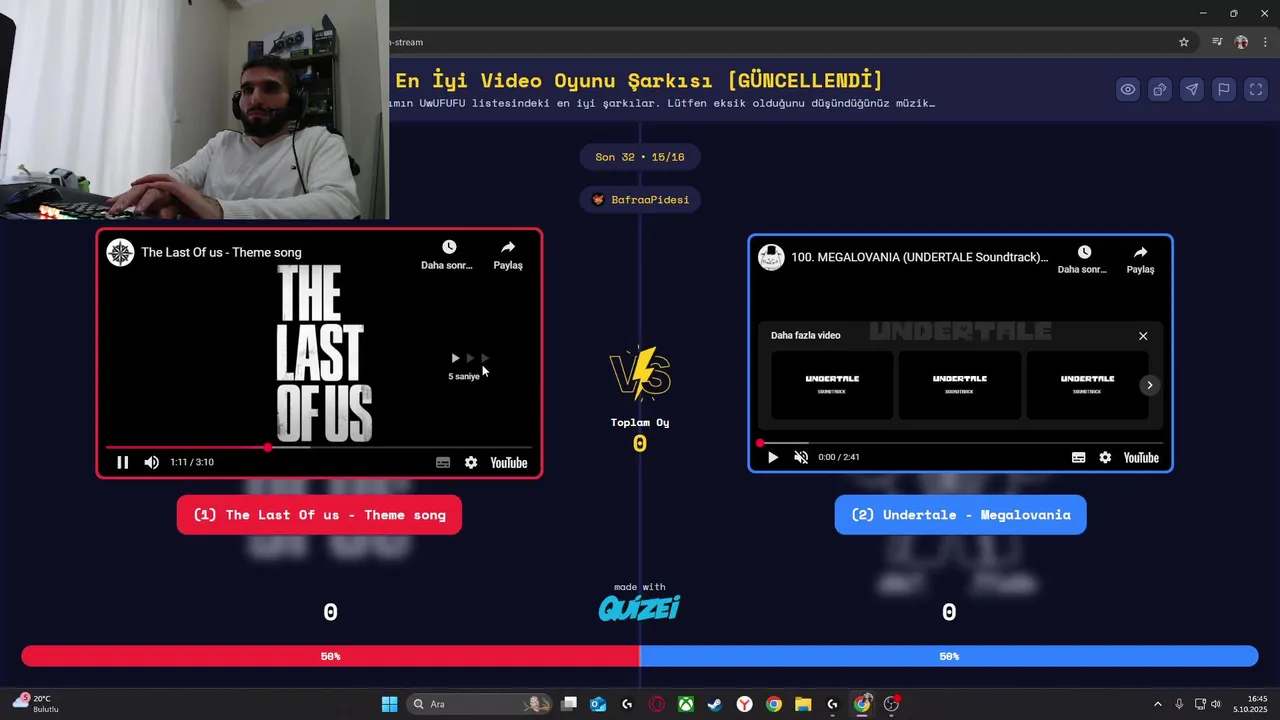This screenshot has width=1280, height=720.
Task: Close the Daha fazla video panel
Action: (x=1143, y=336)
